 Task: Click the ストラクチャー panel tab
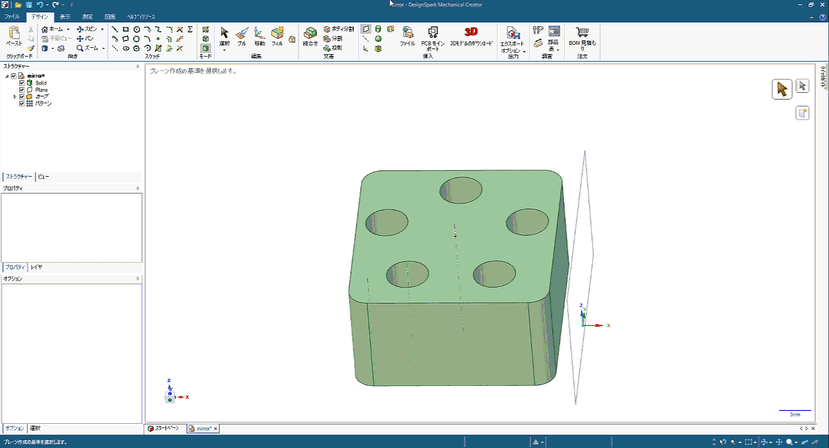click(x=19, y=177)
